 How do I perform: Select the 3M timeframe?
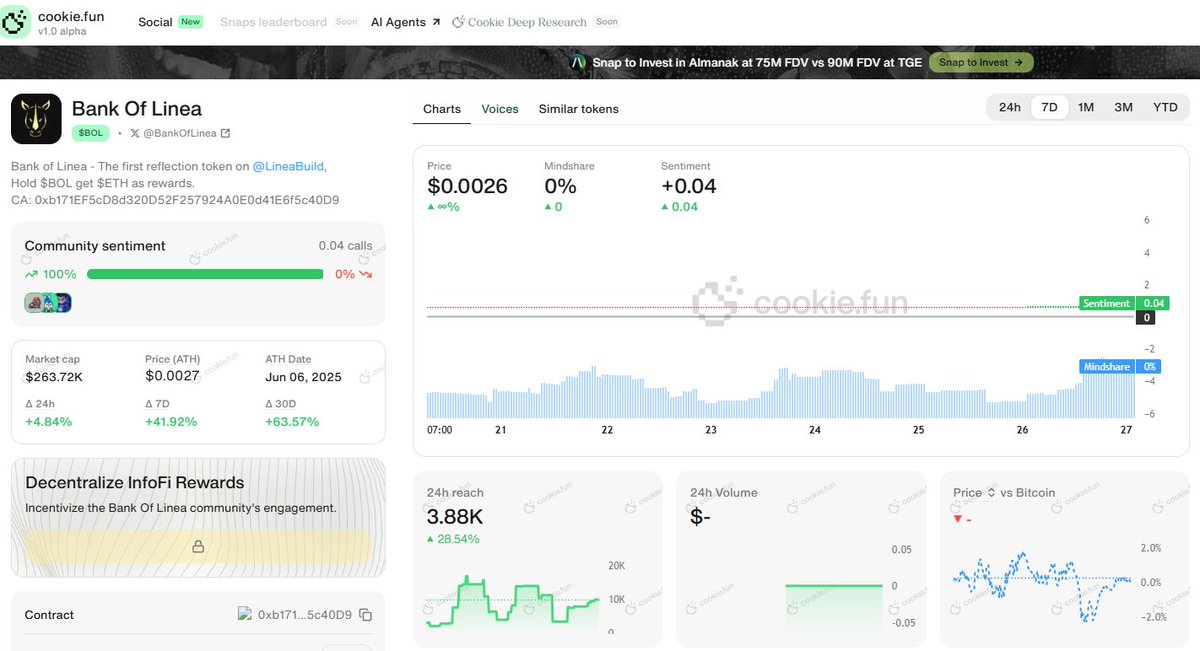1123,107
